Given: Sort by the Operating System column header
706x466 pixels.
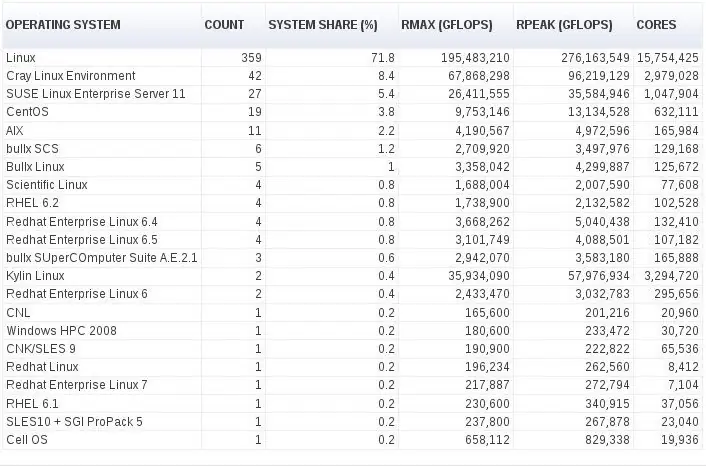Looking at the screenshot, I should [63, 25].
